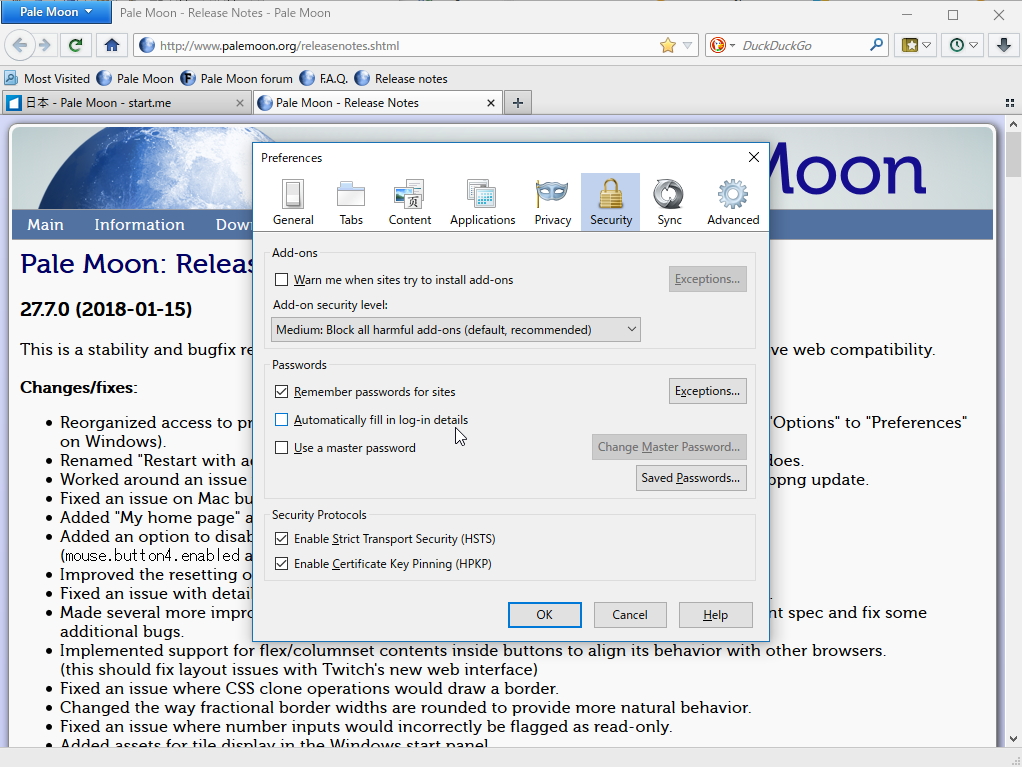
Task: Open the Content preferences pane
Action: click(409, 202)
